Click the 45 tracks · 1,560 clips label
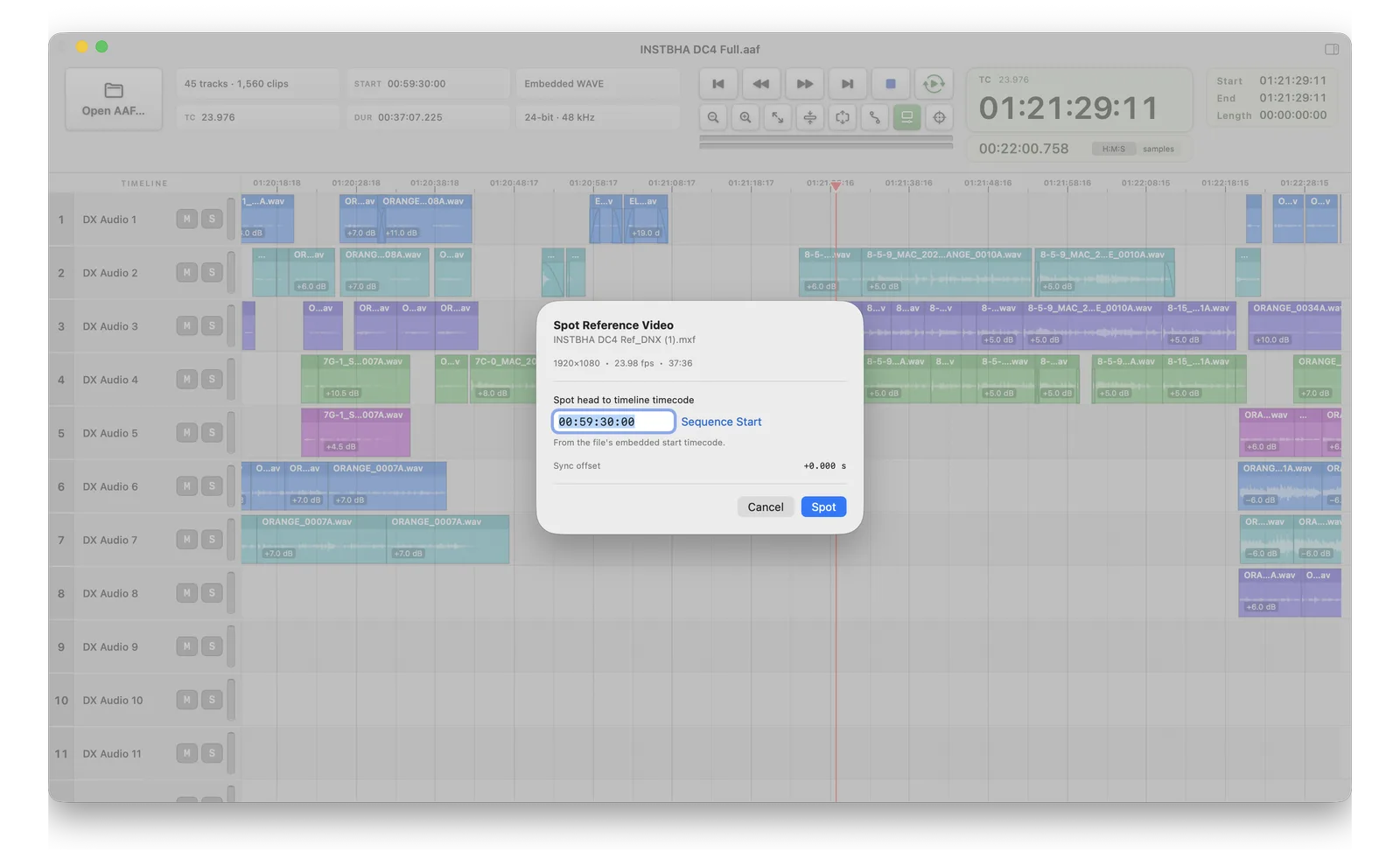The height and width of the screenshot is (866, 1400). tap(236, 84)
